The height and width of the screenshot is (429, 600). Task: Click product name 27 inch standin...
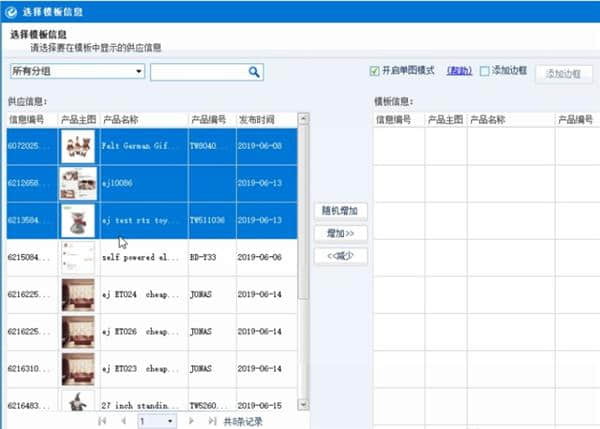pos(140,406)
